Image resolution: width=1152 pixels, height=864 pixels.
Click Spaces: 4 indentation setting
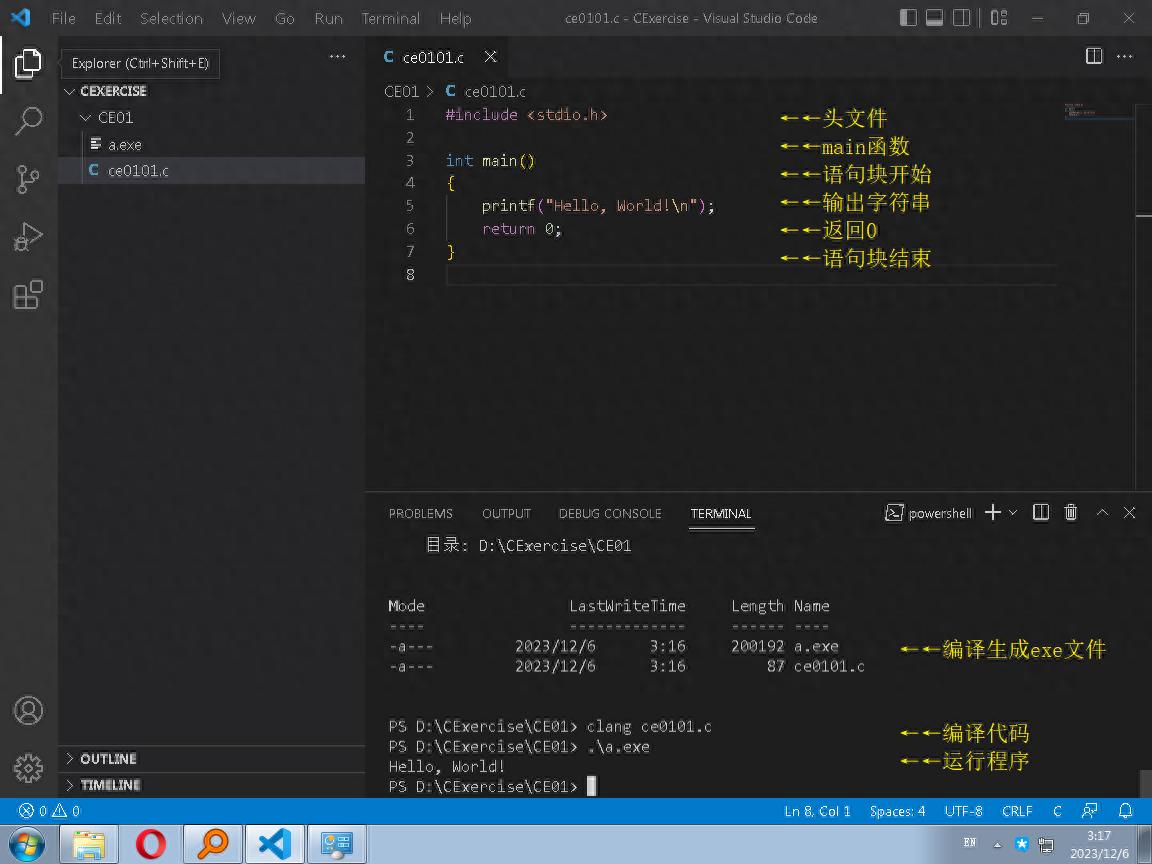pos(897,811)
